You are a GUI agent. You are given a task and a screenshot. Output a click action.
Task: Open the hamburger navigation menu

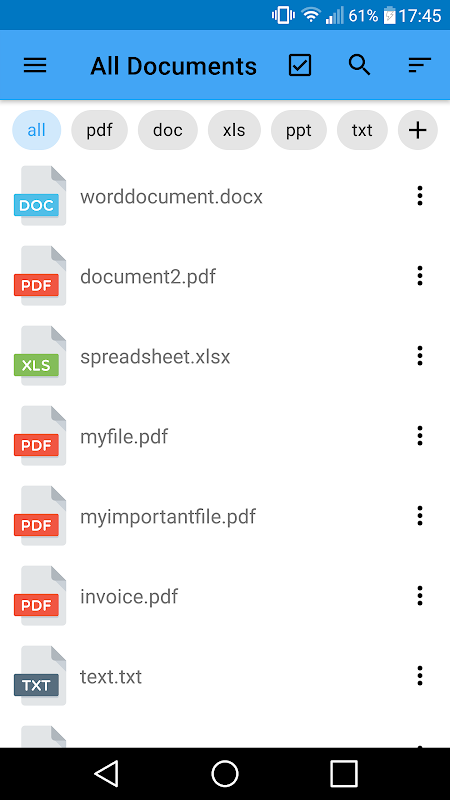click(x=35, y=65)
